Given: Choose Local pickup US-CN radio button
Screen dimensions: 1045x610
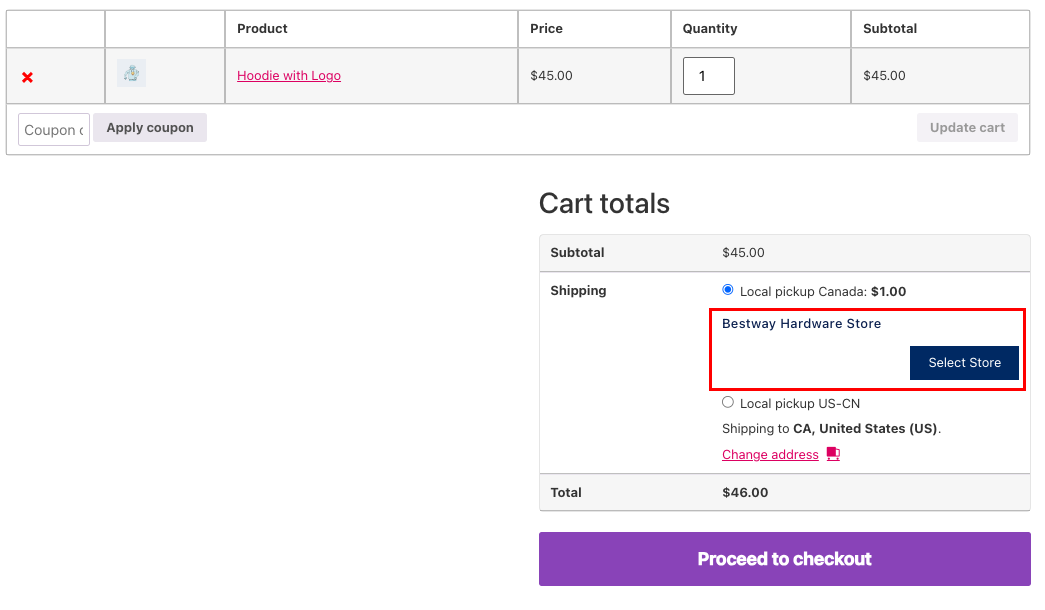Looking at the screenshot, I should click(728, 402).
